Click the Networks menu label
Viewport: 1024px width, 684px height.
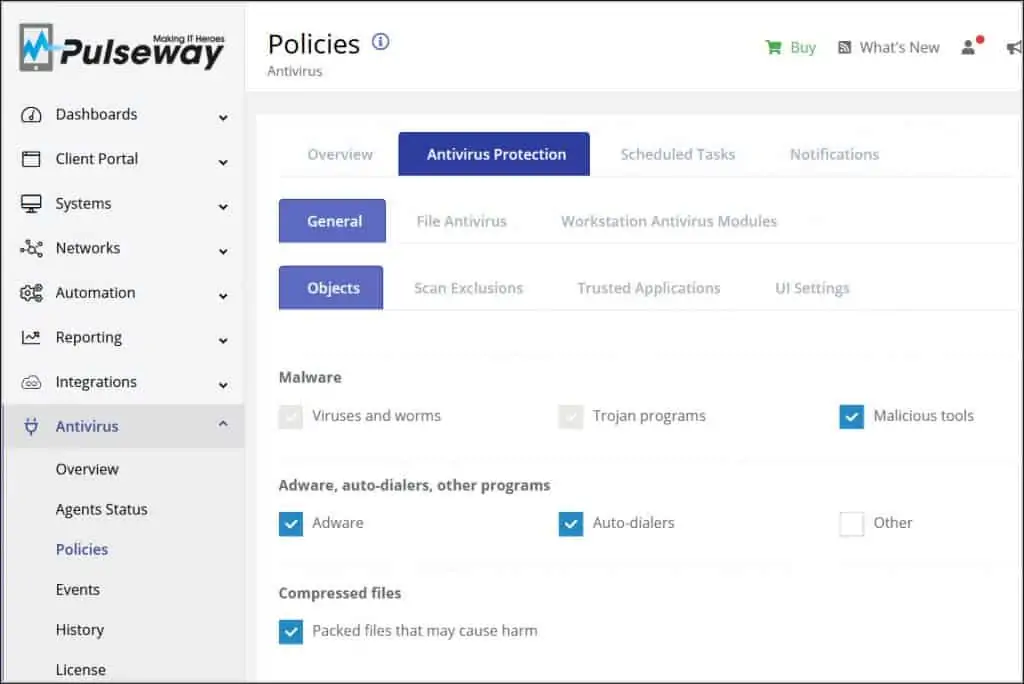coord(88,248)
